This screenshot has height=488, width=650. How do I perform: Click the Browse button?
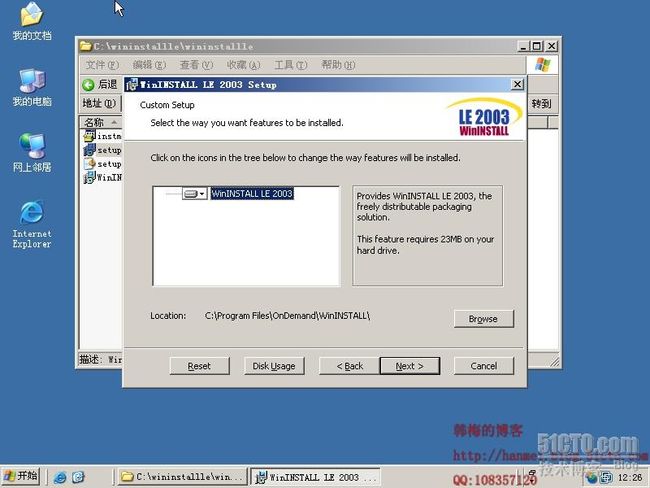[x=484, y=319]
